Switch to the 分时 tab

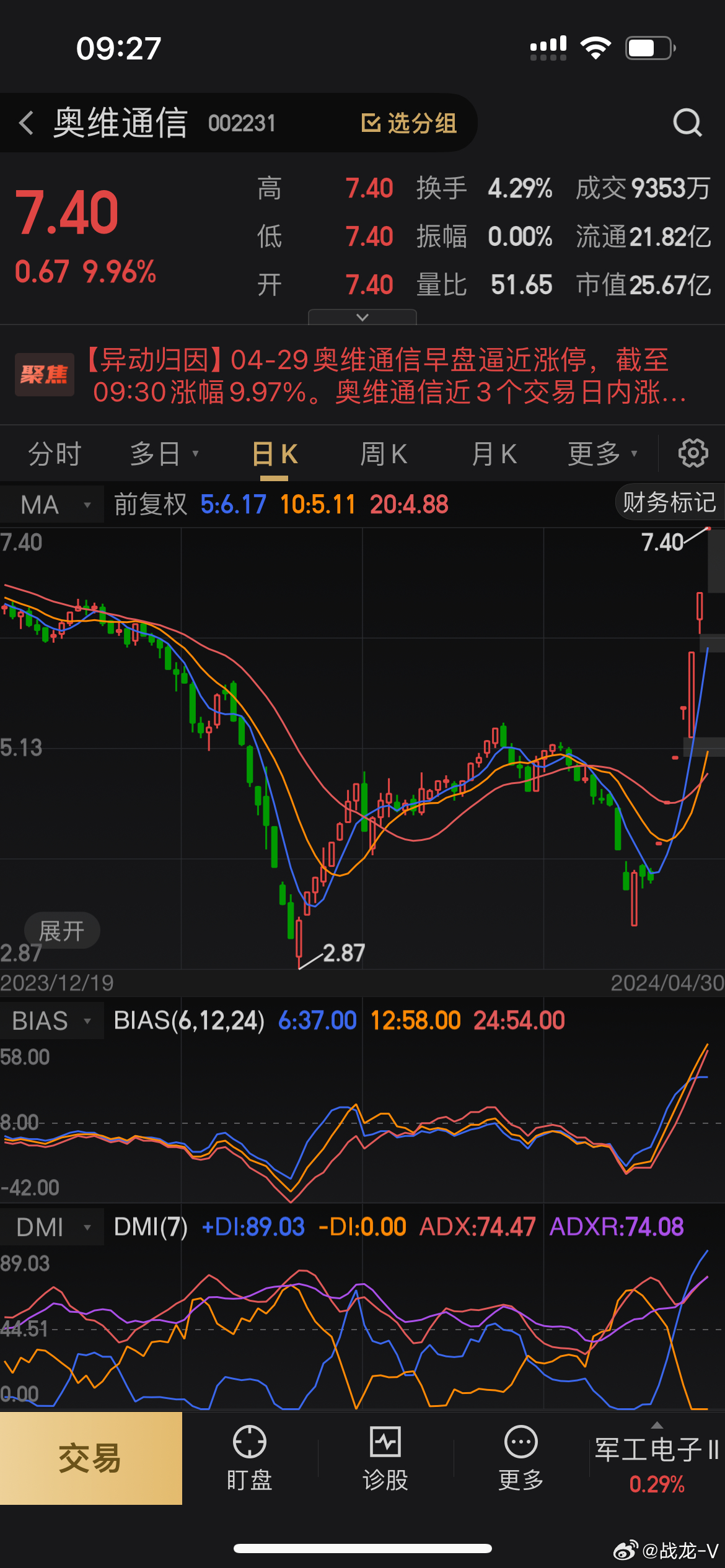(55, 454)
